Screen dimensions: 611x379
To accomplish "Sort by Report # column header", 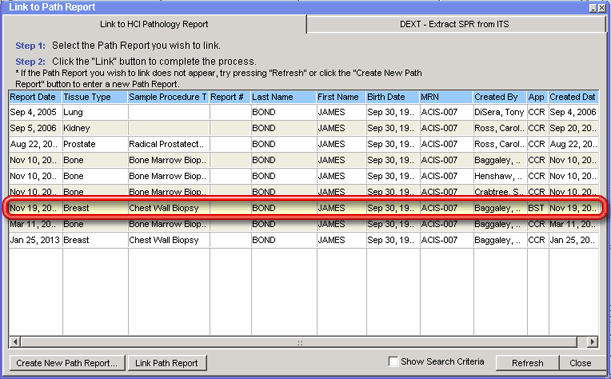I will coord(230,97).
